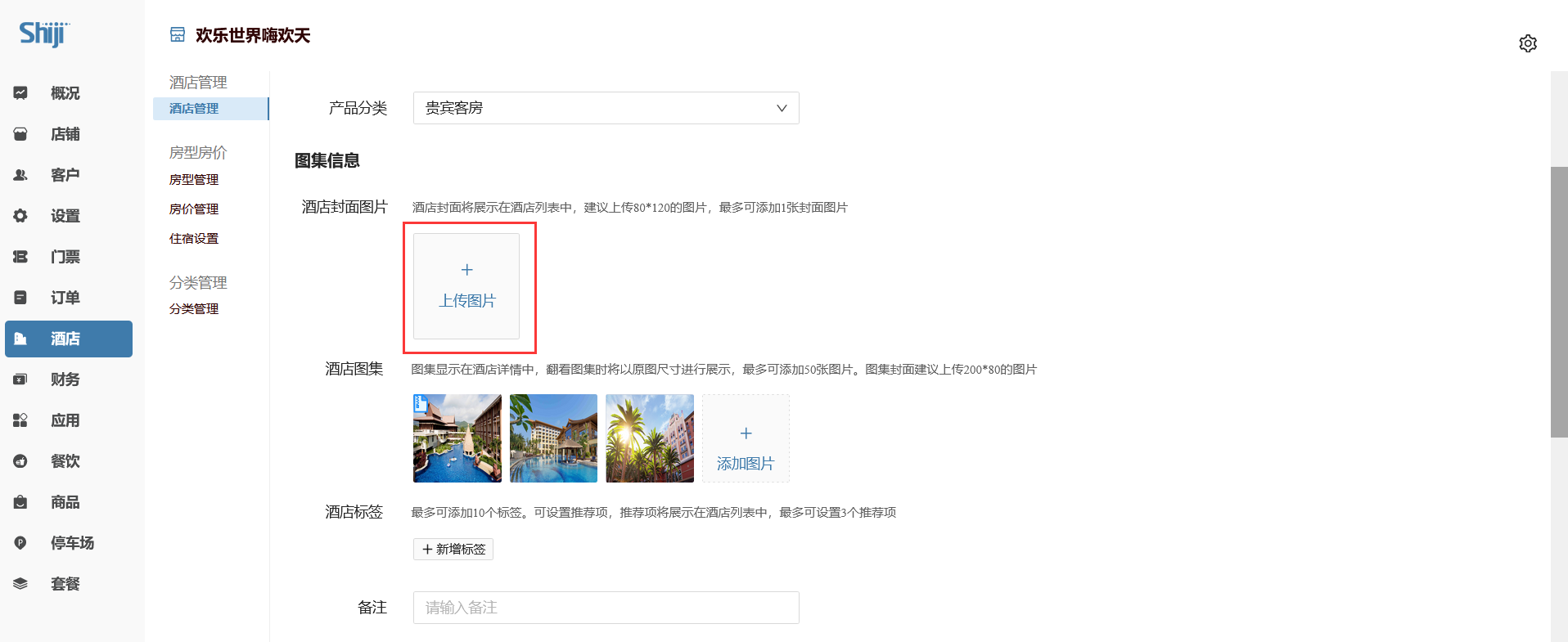Click the 备注 remarks input field
Image resolution: width=1568 pixels, height=642 pixels.
(606, 608)
